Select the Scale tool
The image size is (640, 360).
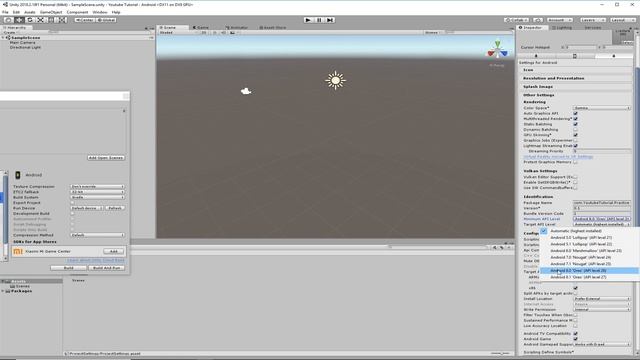click(40, 20)
